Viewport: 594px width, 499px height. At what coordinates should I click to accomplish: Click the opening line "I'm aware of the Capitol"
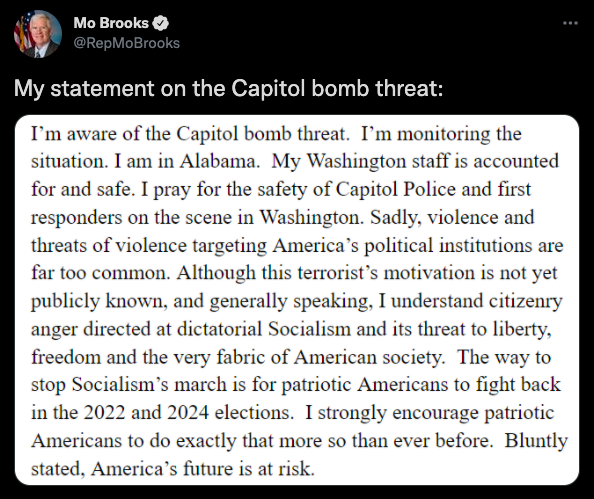click(x=136, y=134)
